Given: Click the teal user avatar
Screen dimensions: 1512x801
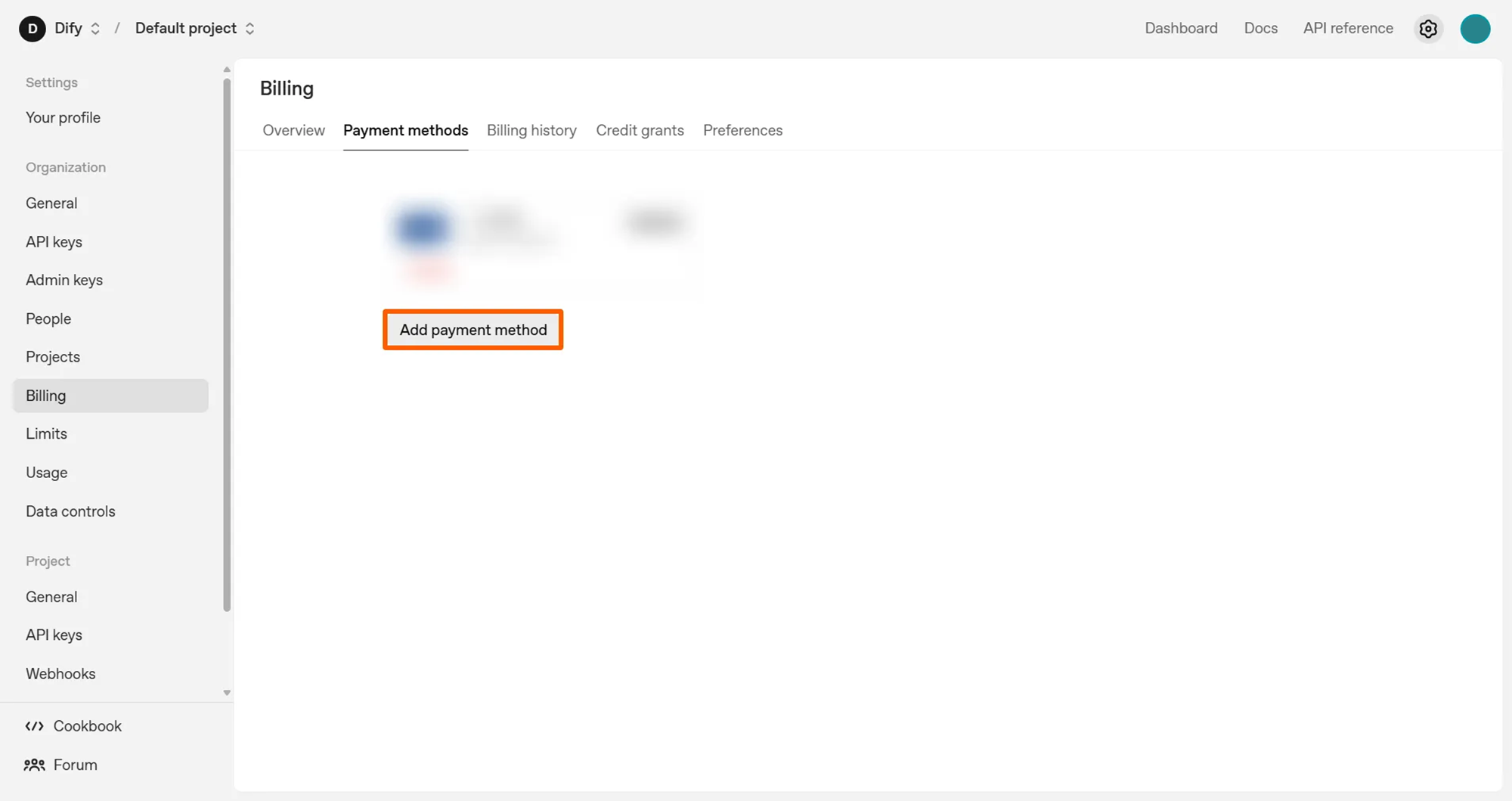Looking at the screenshot, I should tap(1475, 29).
